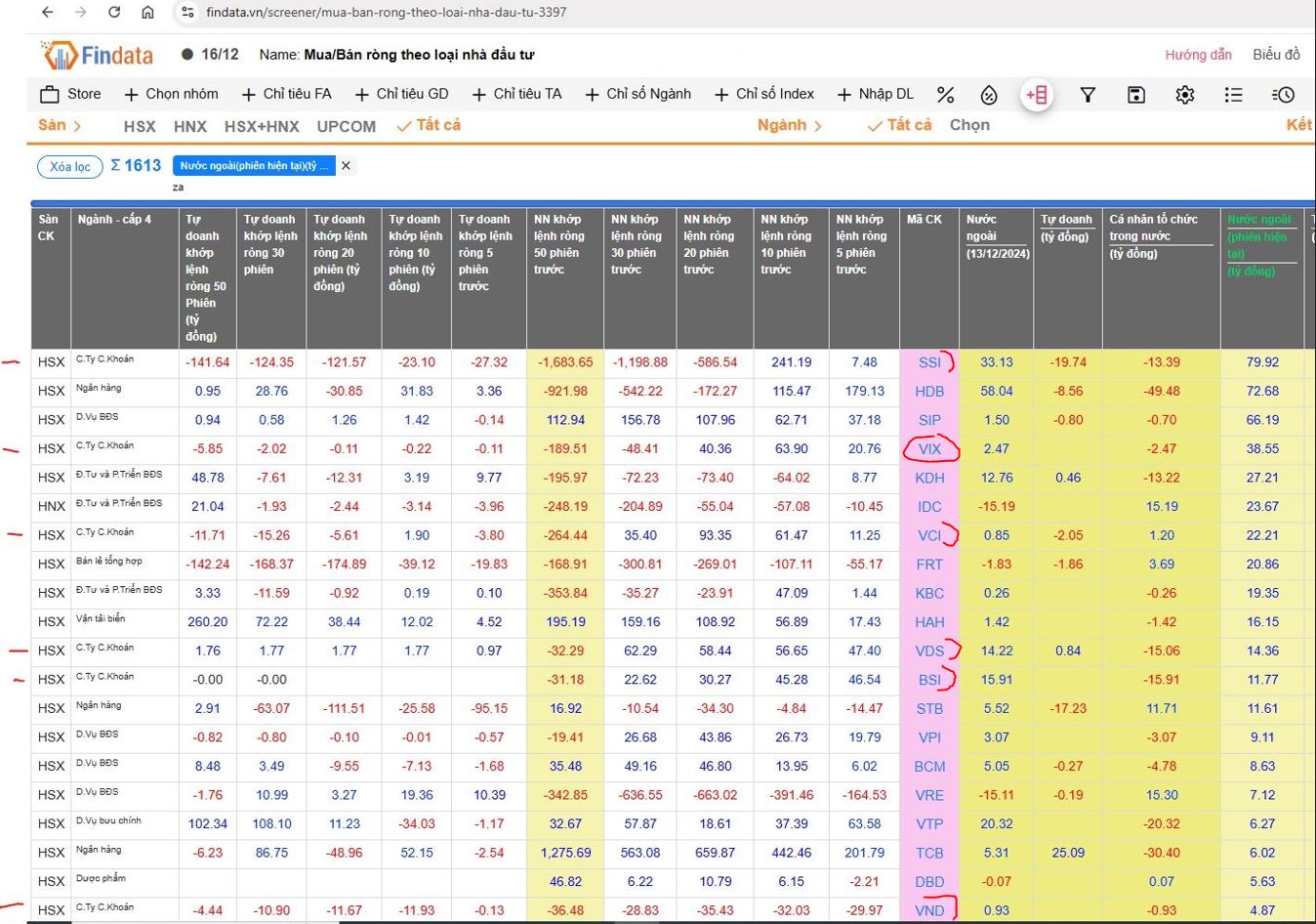Select the HSX+HNX exchange filter
Image resolution: width=1316 pixels, height=924 pixels.
coord(262,126)
